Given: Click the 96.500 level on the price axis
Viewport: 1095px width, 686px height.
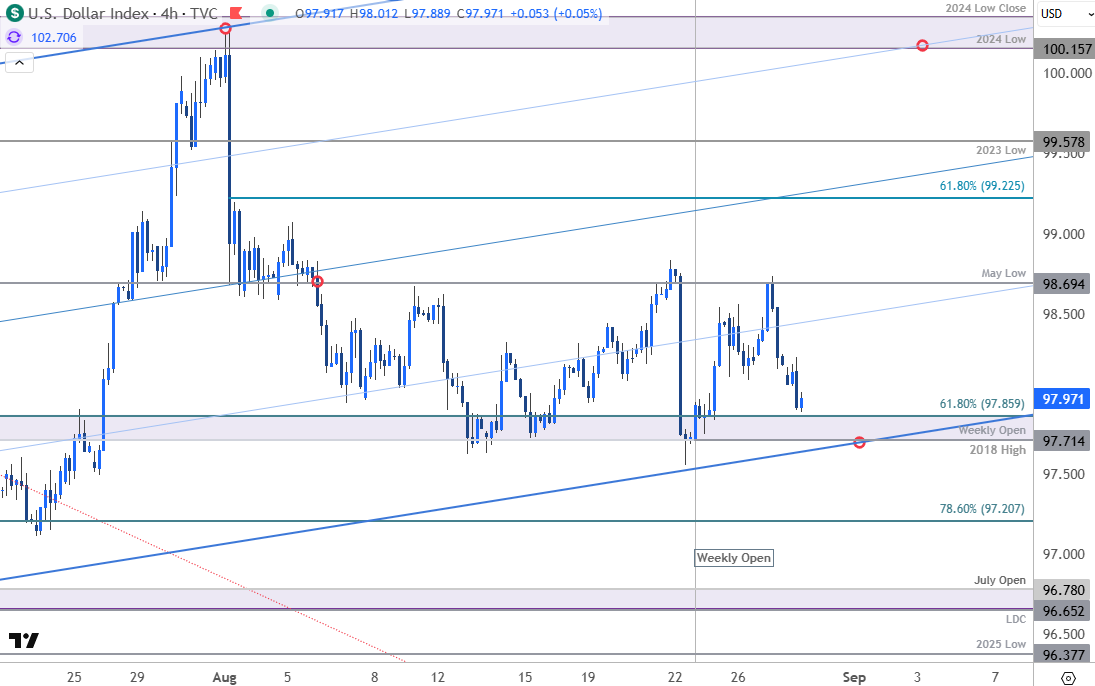Looking at the screenshot, I should tap(1064, 634).
